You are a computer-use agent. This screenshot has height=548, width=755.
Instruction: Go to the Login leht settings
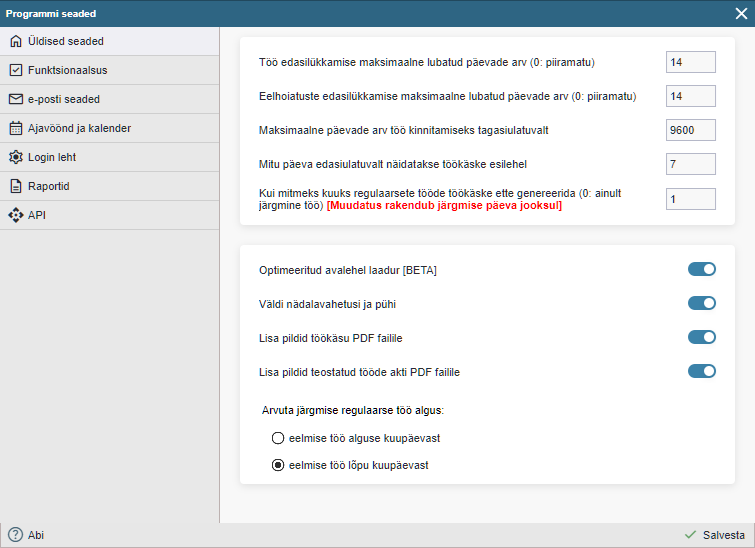click(x=110, y=157)
